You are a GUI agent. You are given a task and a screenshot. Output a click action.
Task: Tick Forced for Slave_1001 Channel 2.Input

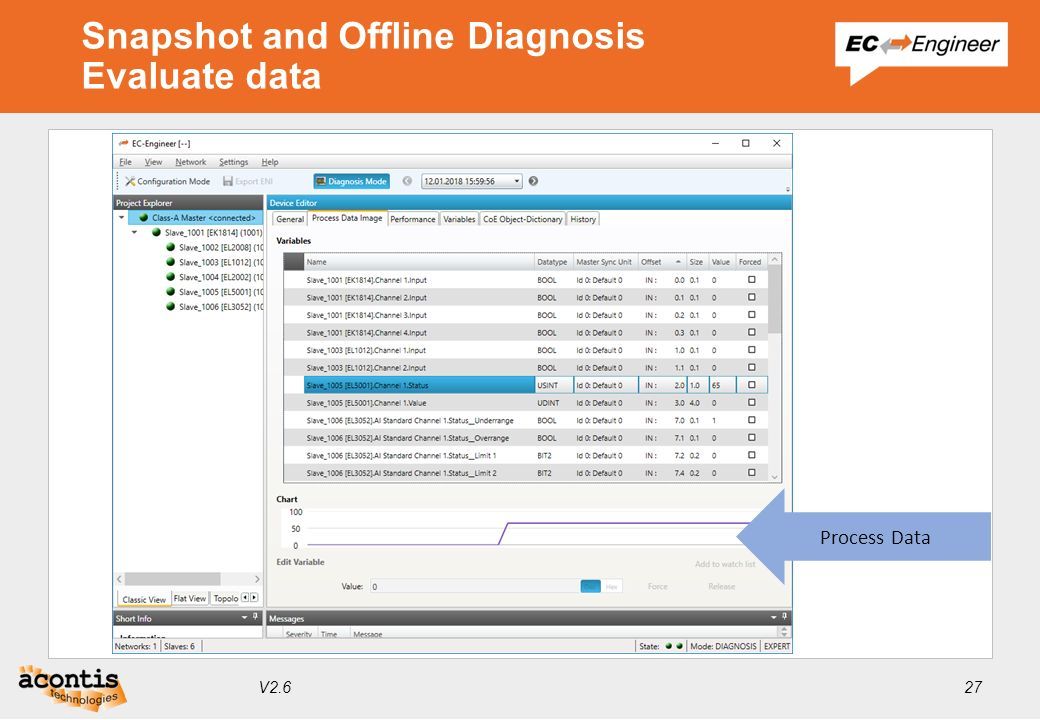pyautogui.click(x=751, y=297)
